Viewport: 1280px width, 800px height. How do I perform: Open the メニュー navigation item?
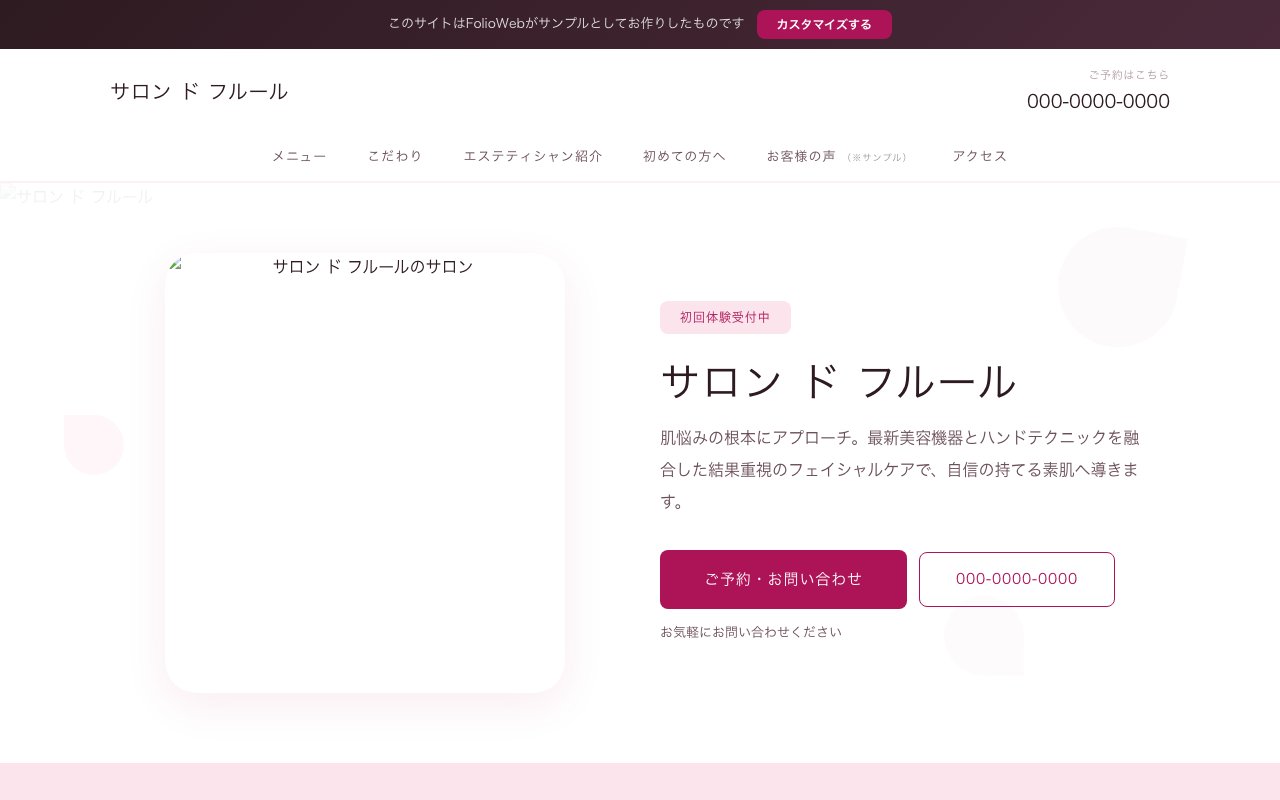pyautogui.click(x=299, y=156)
